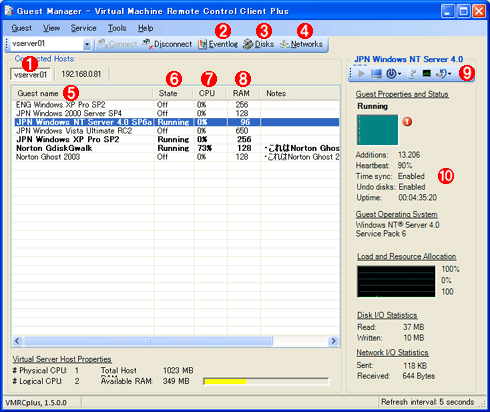Click the JPN Windows NT Server 4.0 panel title
490x412 pixels.
point(408,59)
